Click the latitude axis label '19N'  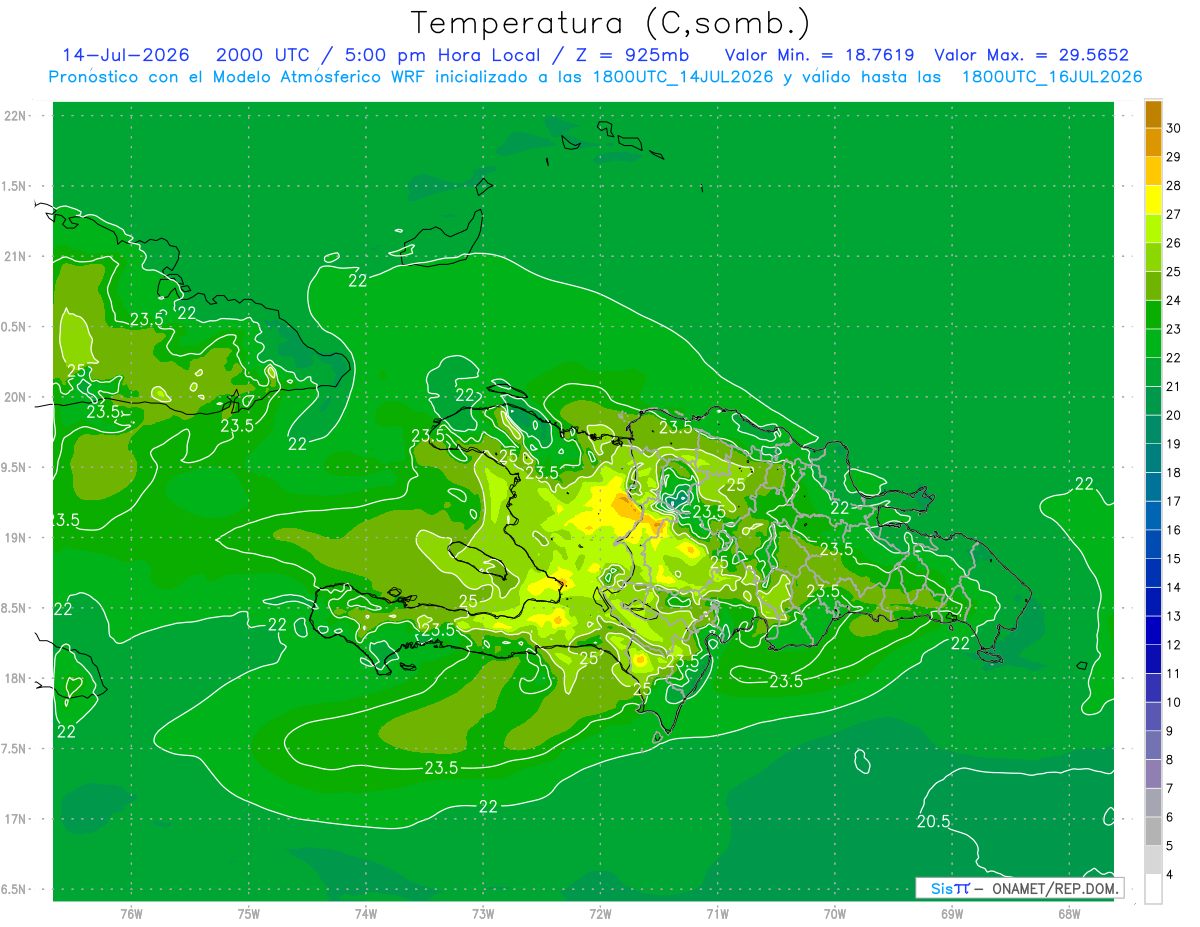click(16, 538)
